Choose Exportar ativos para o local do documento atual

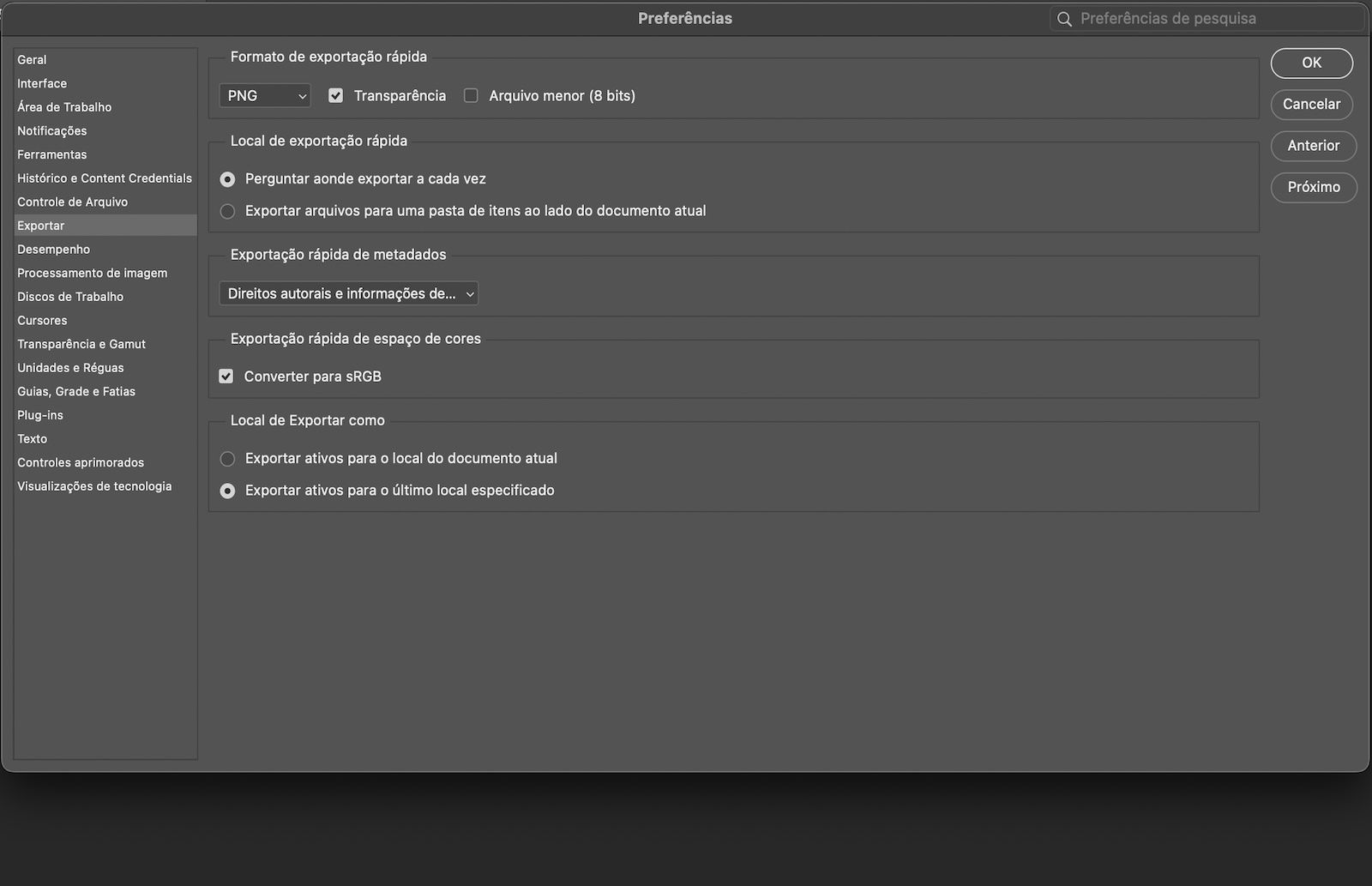point(227,459)
